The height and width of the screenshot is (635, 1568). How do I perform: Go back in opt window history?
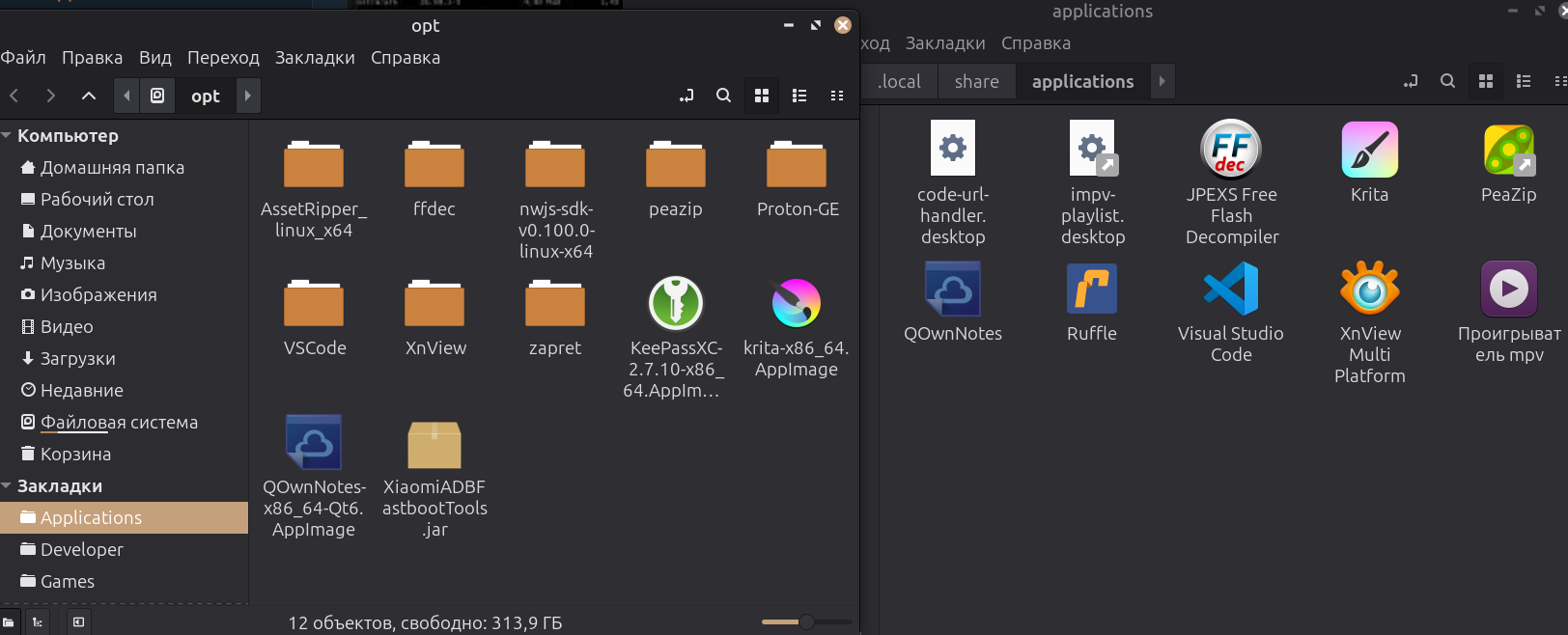pyautogui.click(x=14, y=96)
